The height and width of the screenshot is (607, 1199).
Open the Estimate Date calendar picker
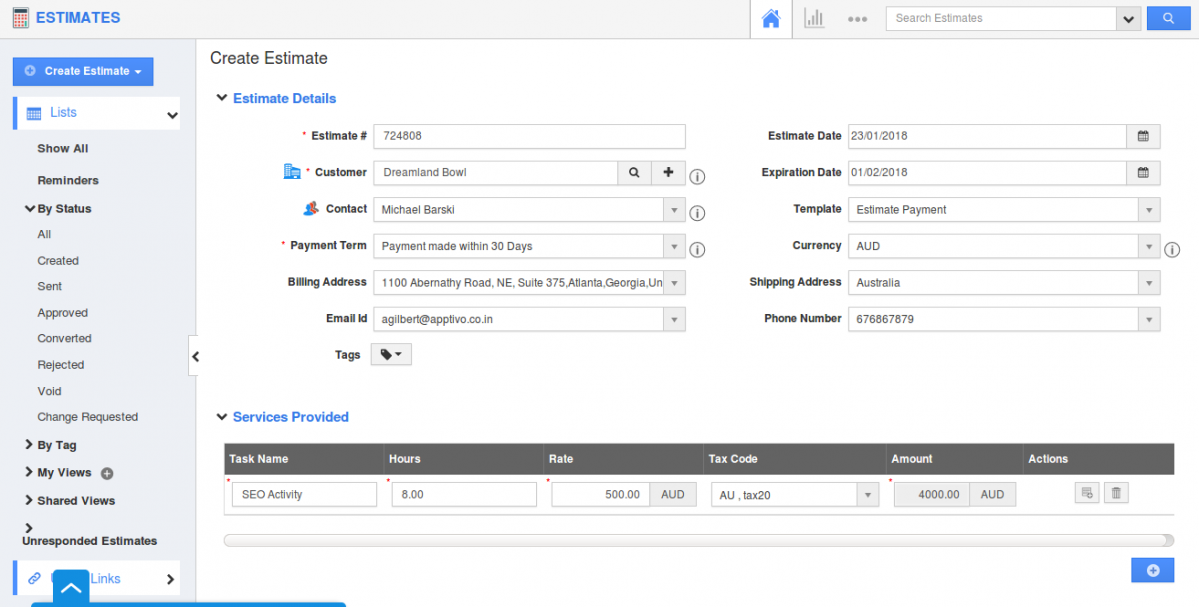click(1143, 136)
